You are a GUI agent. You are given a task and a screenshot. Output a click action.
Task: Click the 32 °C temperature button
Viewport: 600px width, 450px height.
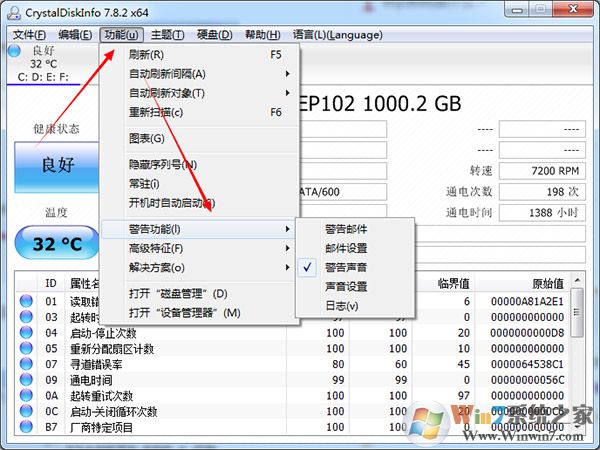[57, 243]
